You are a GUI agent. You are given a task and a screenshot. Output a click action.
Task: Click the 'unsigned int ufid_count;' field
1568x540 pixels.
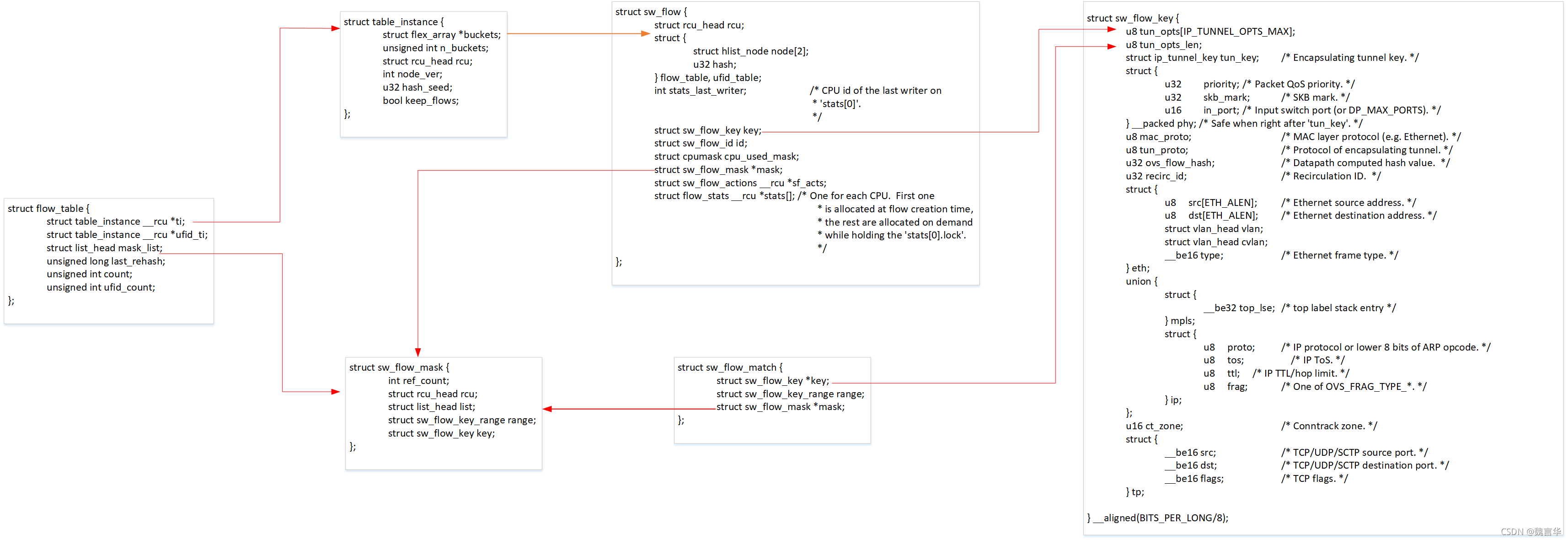[x=101, y=288]
